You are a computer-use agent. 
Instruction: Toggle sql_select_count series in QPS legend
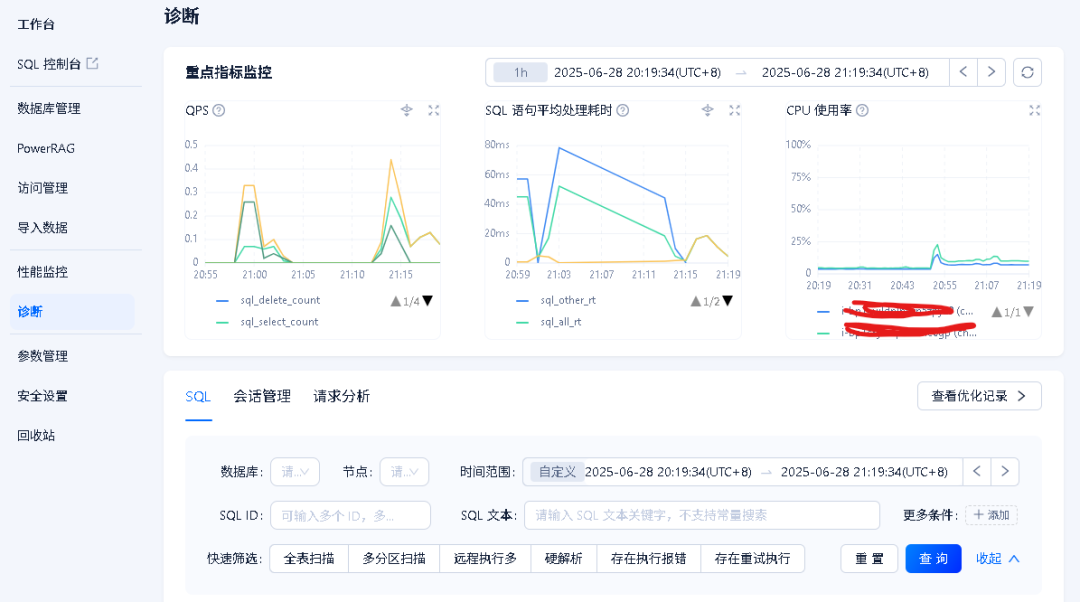click(267, 322)
